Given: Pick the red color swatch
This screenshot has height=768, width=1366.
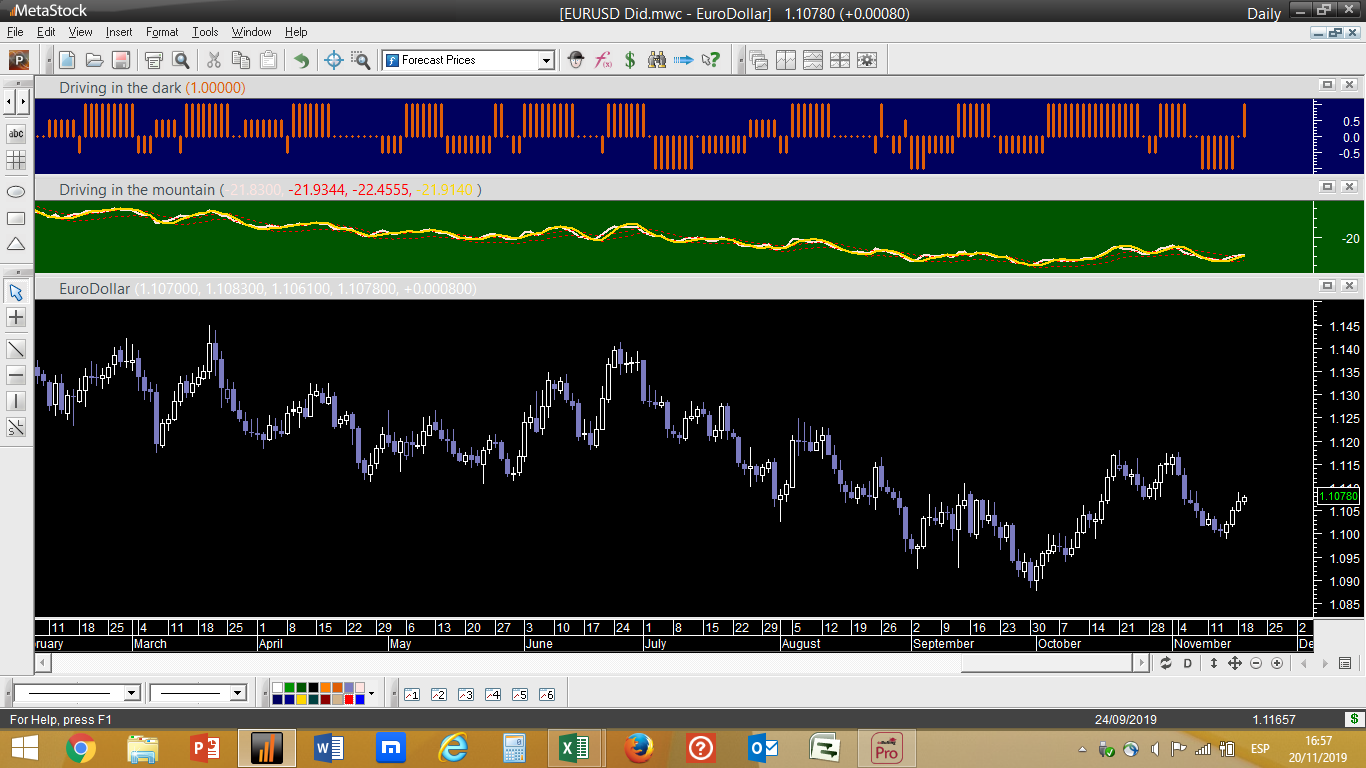Looking at the screenshot, I should click(349, 699).
